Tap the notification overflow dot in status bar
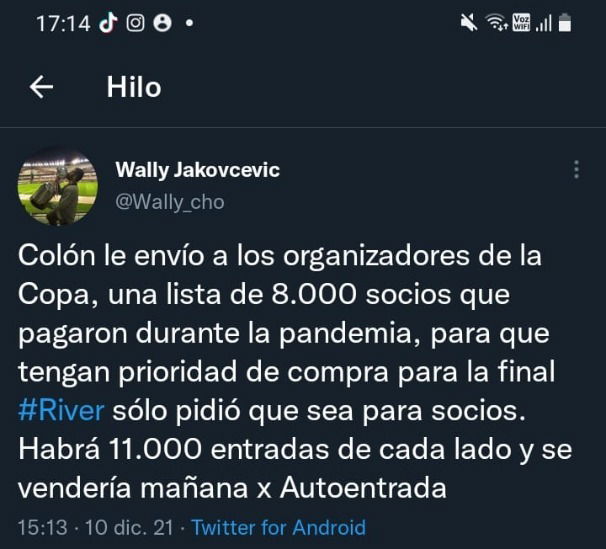 pos(189,23)
